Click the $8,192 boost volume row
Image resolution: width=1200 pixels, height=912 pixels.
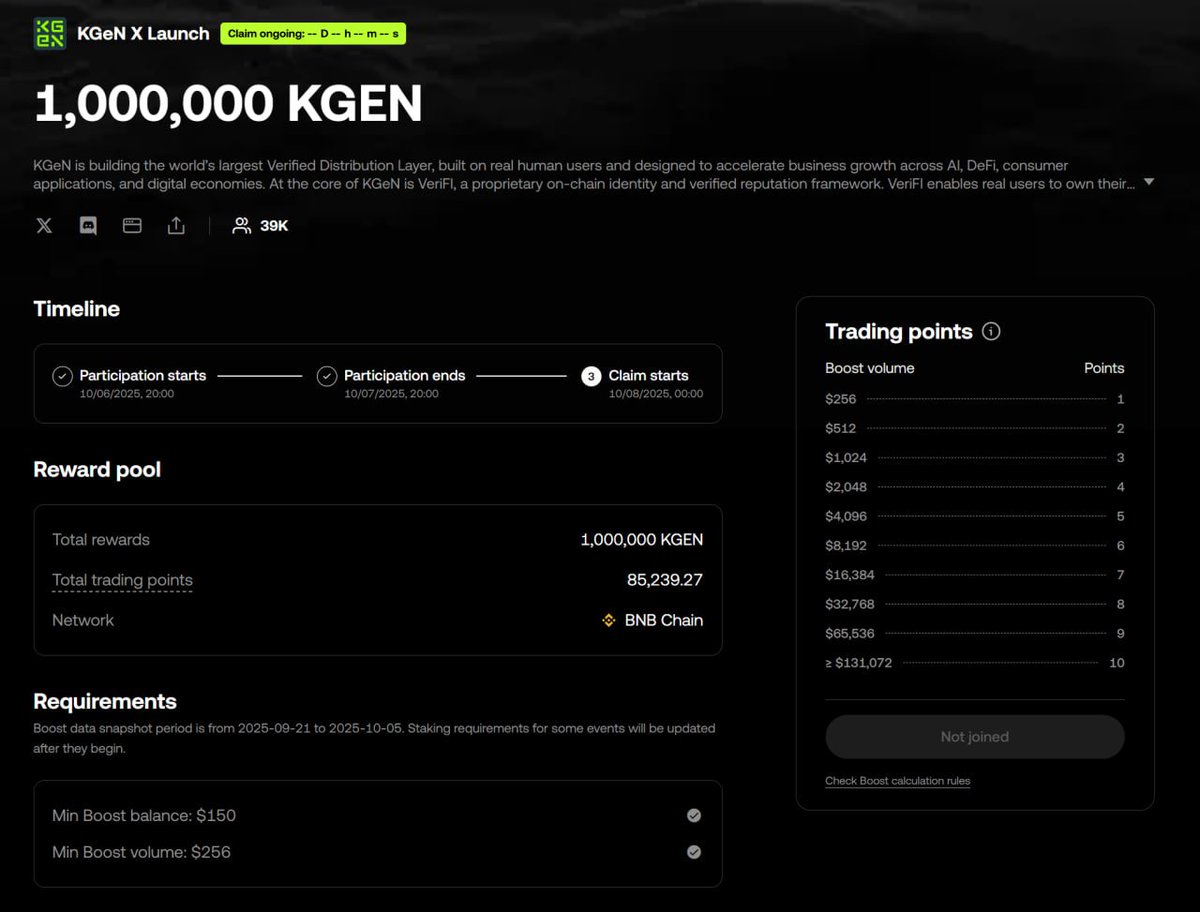[x=975, y=546]
